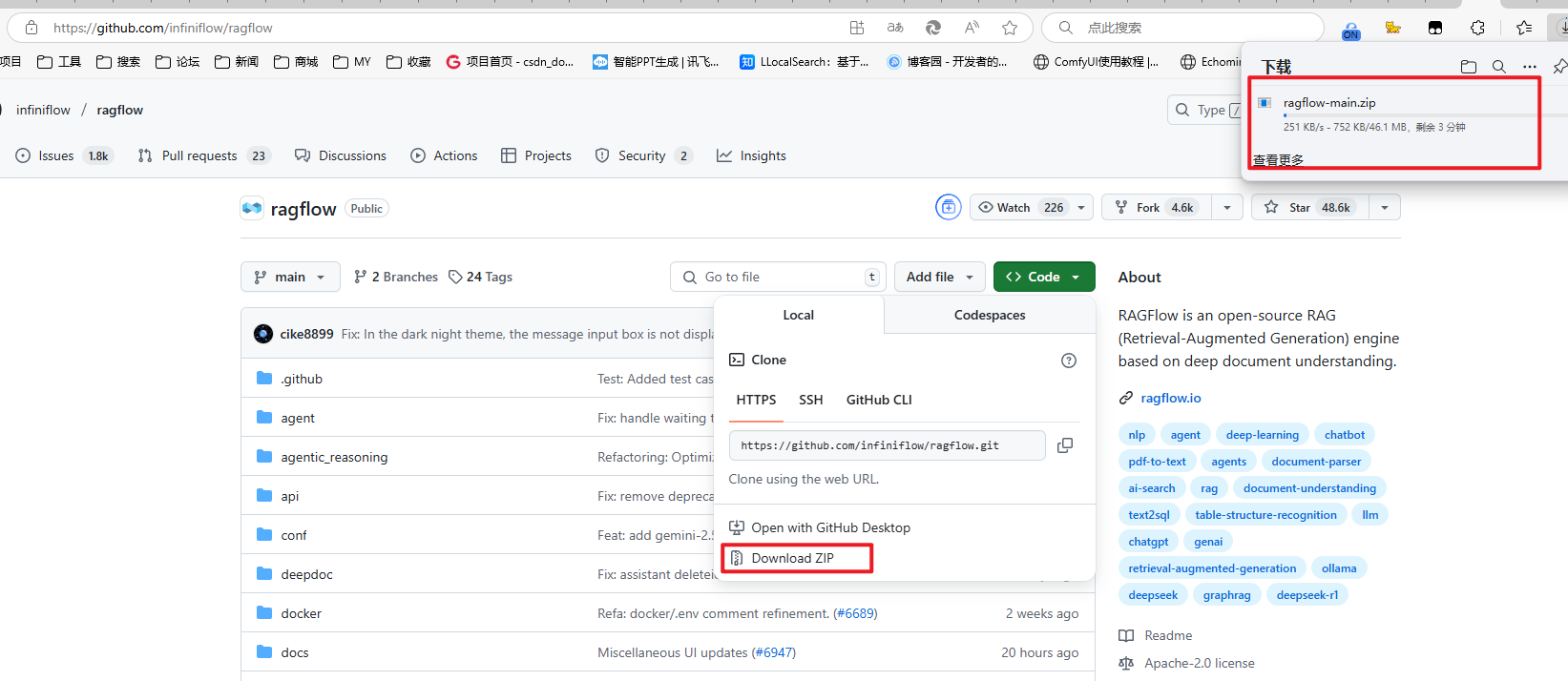Click the graphrag topic tag

click(x=1226, y=595)
